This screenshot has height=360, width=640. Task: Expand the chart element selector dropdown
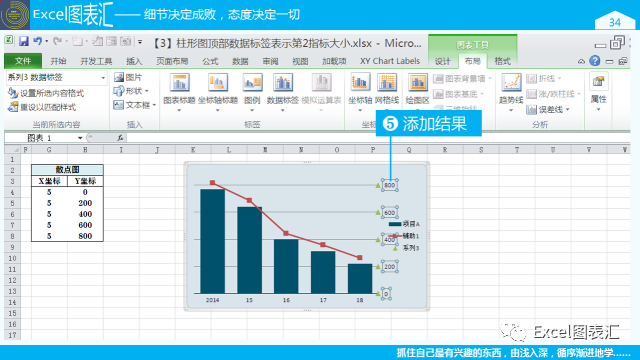103,78
